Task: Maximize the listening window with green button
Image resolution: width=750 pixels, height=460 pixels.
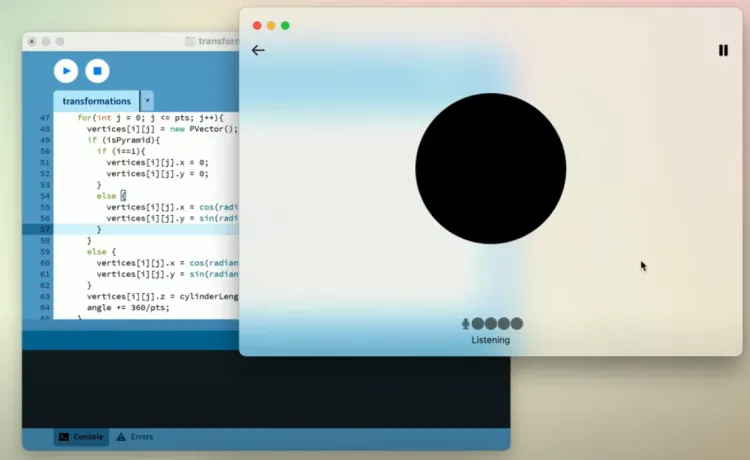Action: coord(285,25)
